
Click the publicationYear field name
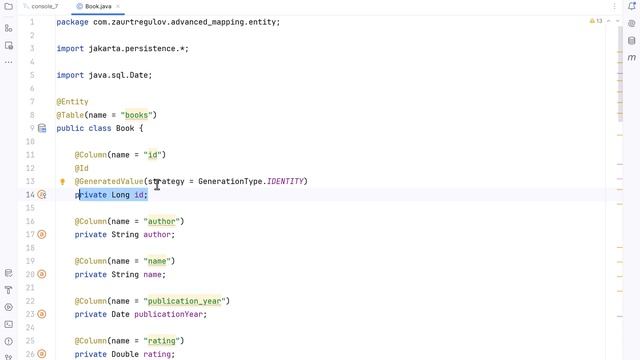(x=169, y=314)
